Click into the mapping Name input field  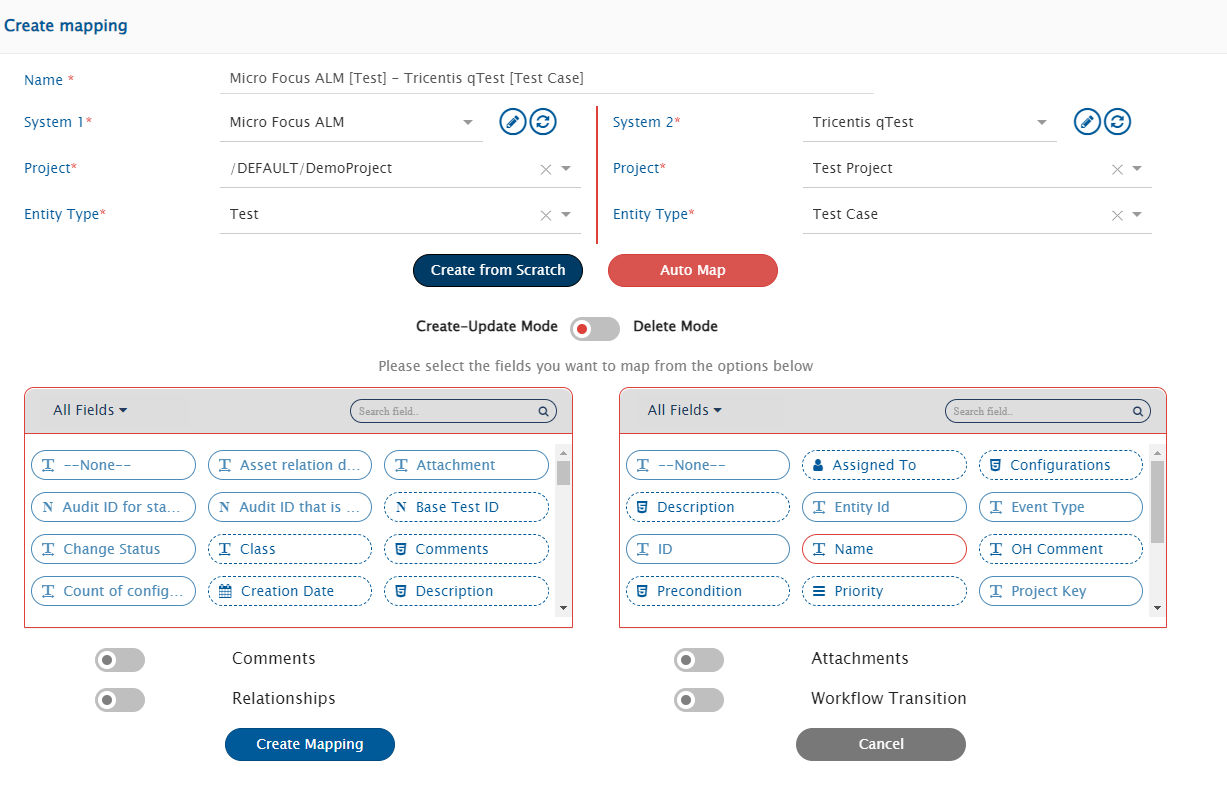pos(546,78)
